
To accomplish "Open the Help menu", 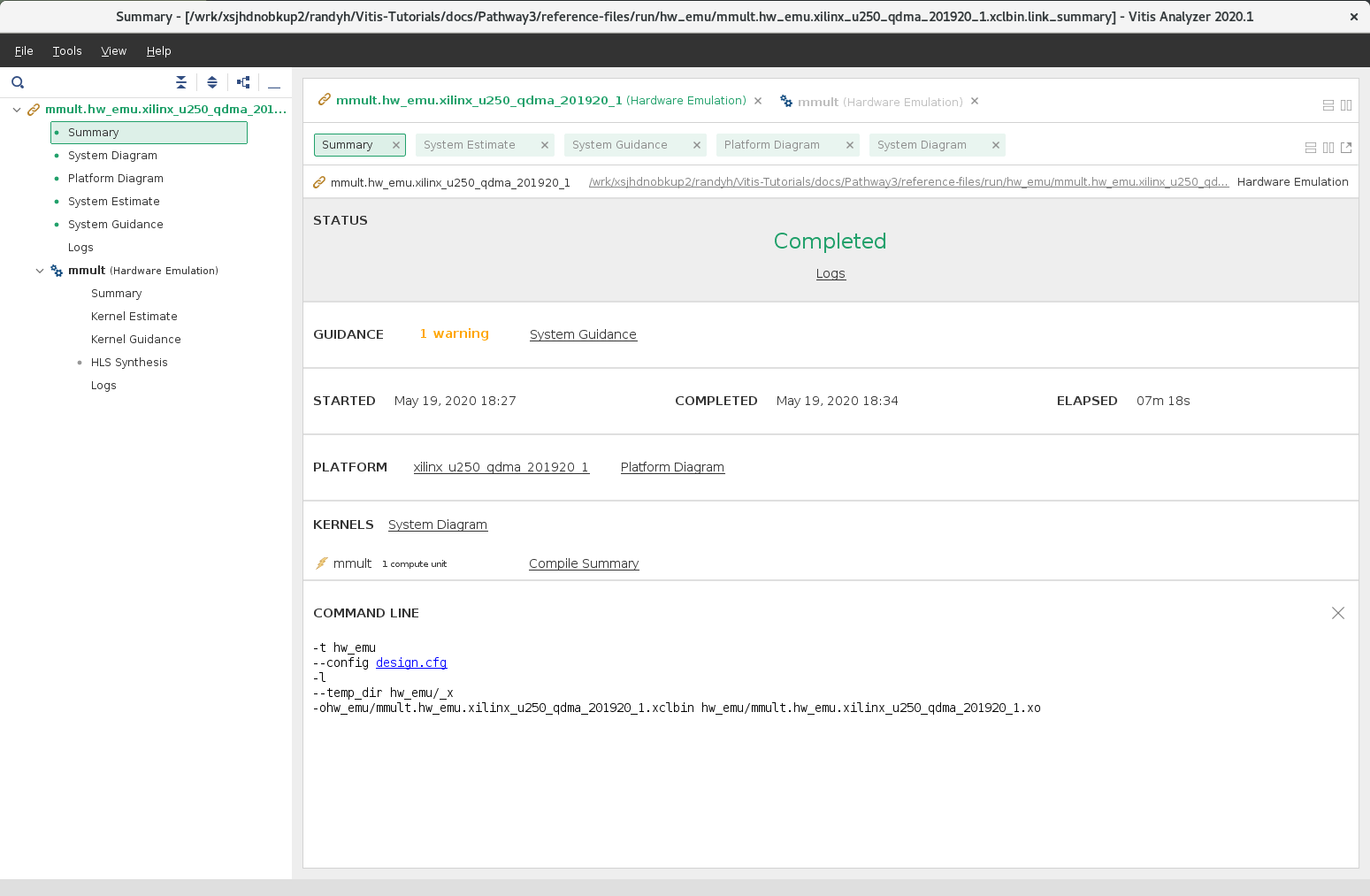I will tap(159, 51).
